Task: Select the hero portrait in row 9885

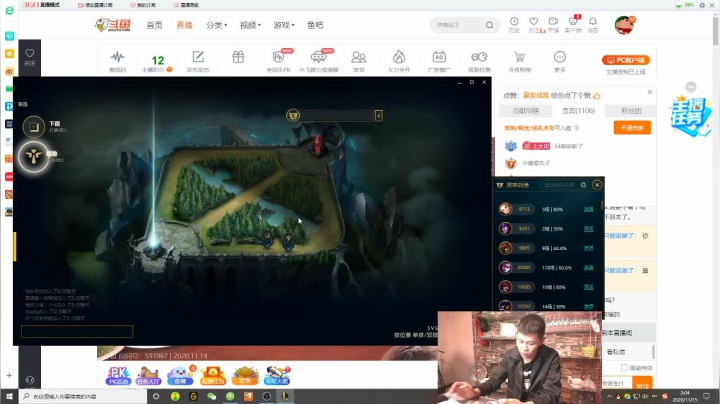Action: pos(506,248)
